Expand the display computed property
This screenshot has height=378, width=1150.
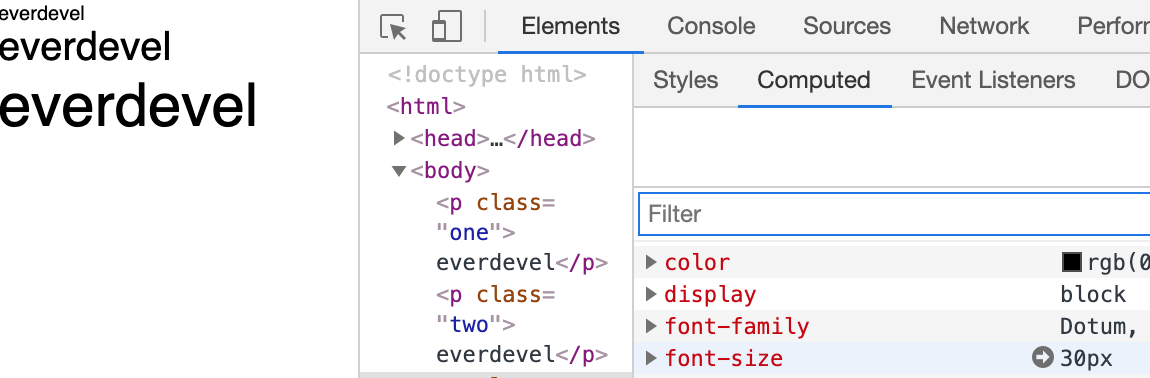(x=651, y=294)
